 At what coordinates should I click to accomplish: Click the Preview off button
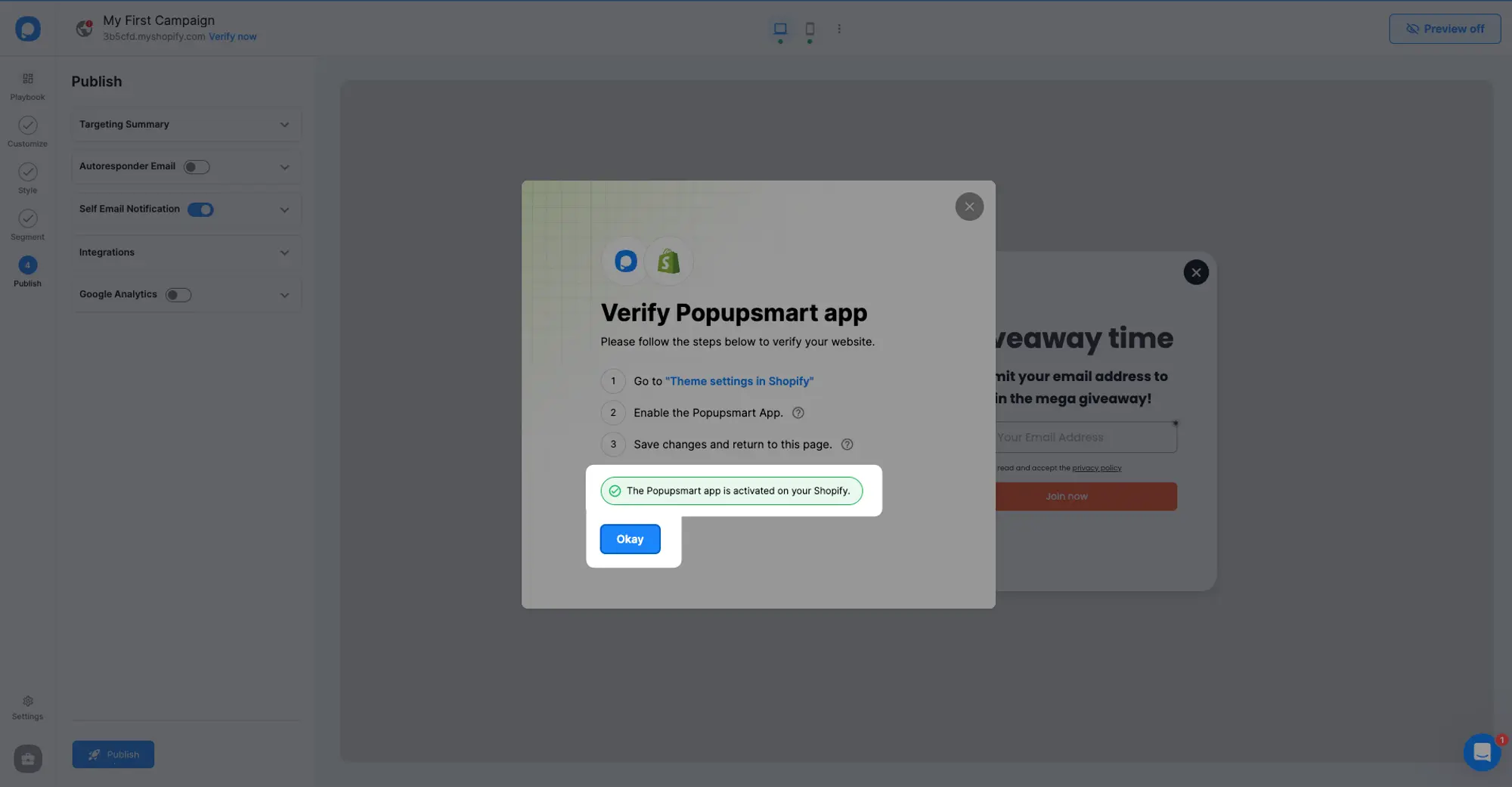coord(1444,29)
